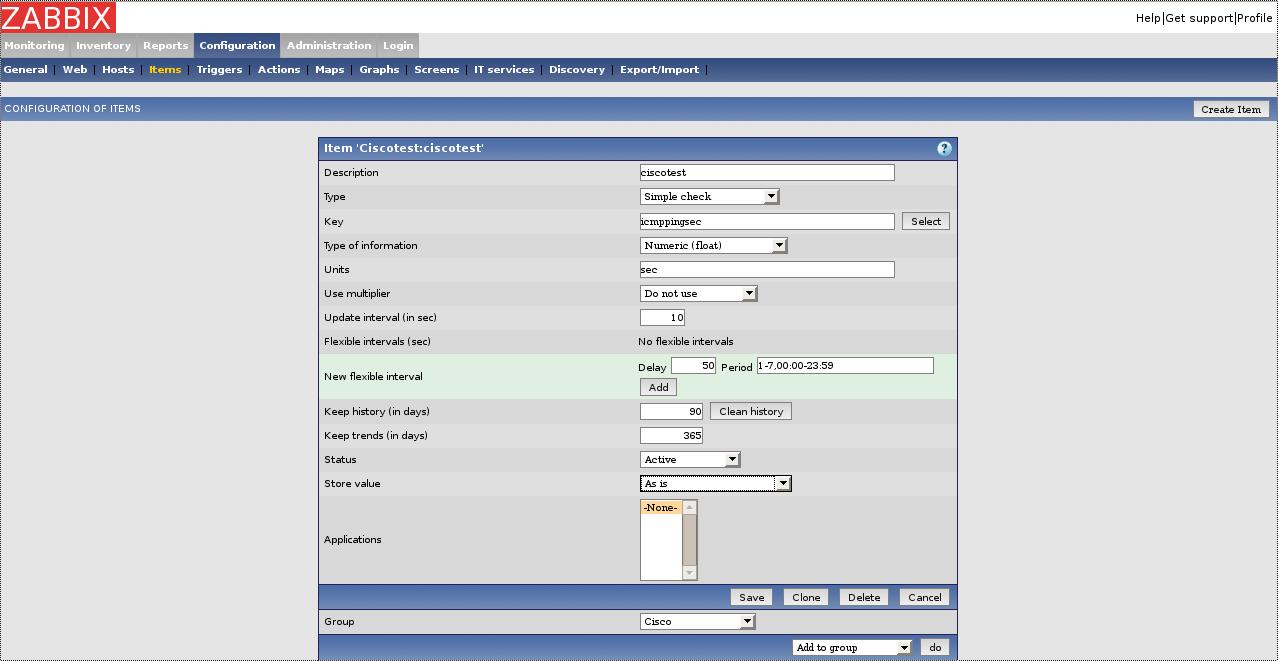Go to the Triggers submenu

(219, 69)
